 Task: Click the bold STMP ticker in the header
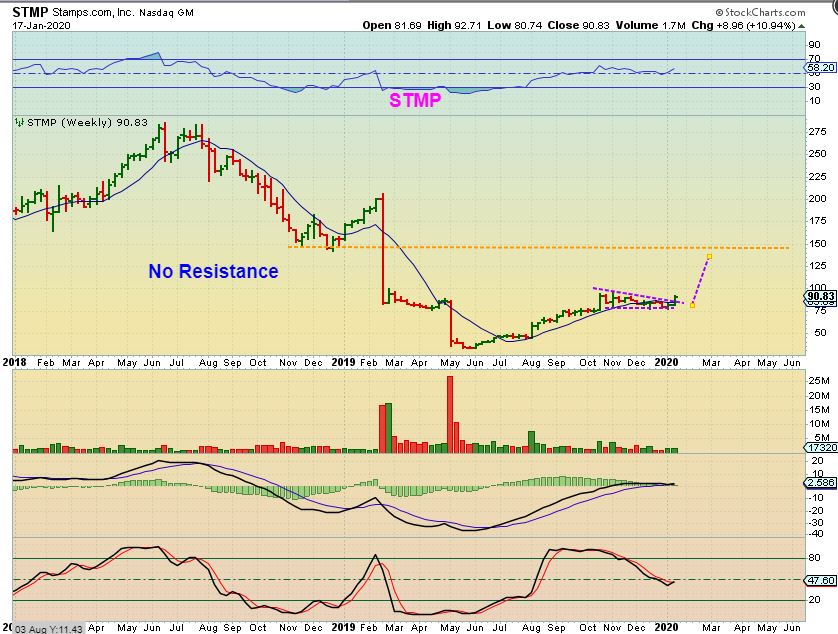point(30,12)
